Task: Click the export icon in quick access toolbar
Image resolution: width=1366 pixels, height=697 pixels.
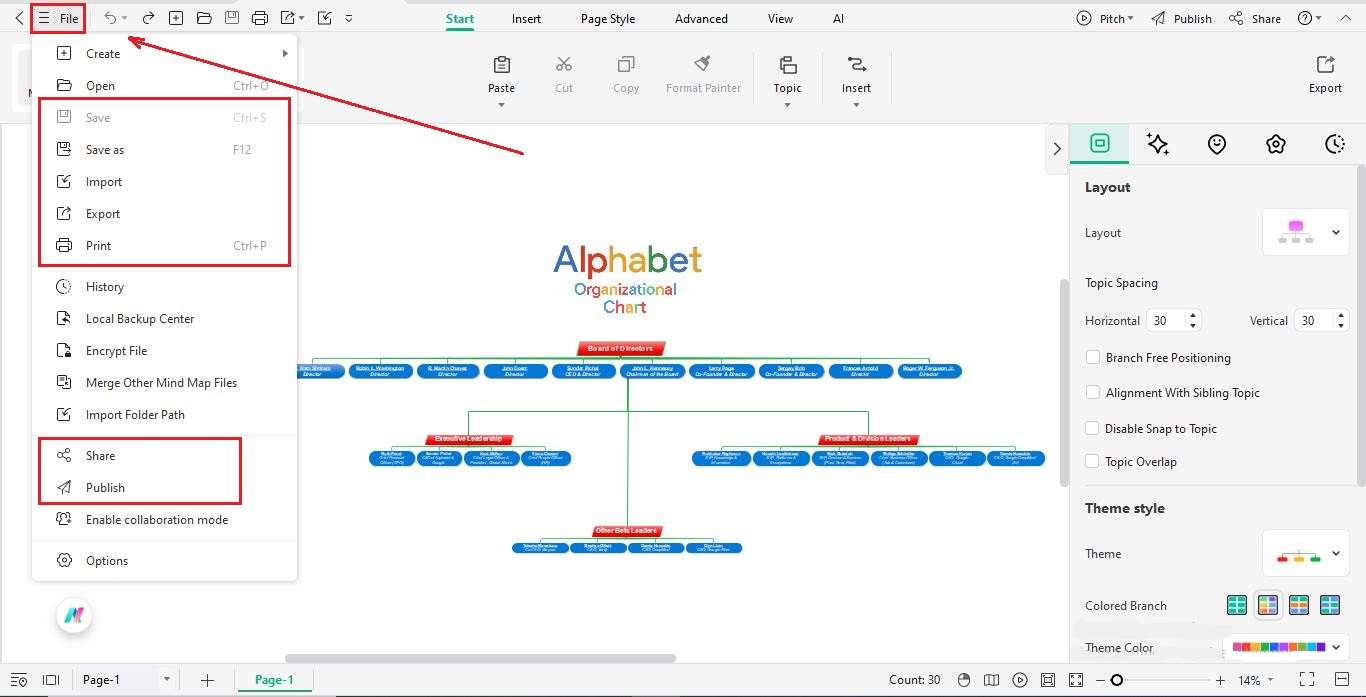Action: (288, 18)
